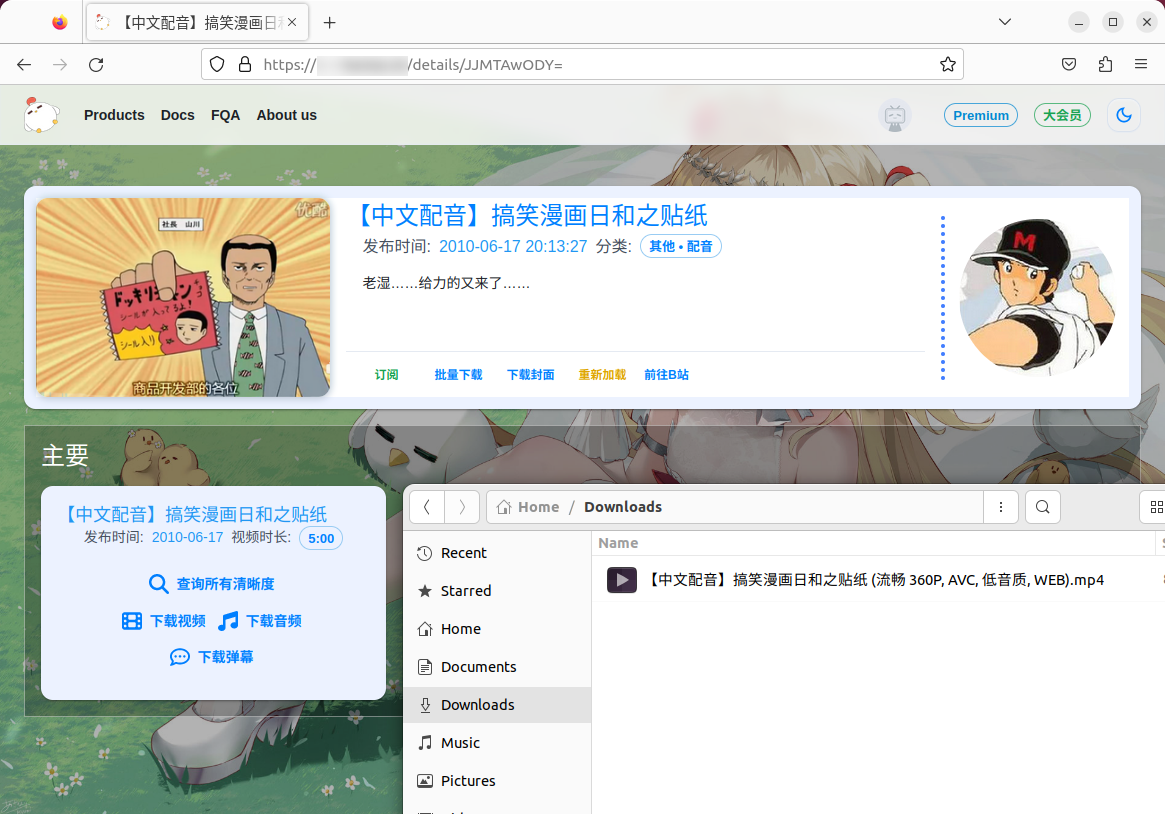The image size is (1165, 814).
Task: Click the Downloads path segment in Files
Action: tap(623, 507)
